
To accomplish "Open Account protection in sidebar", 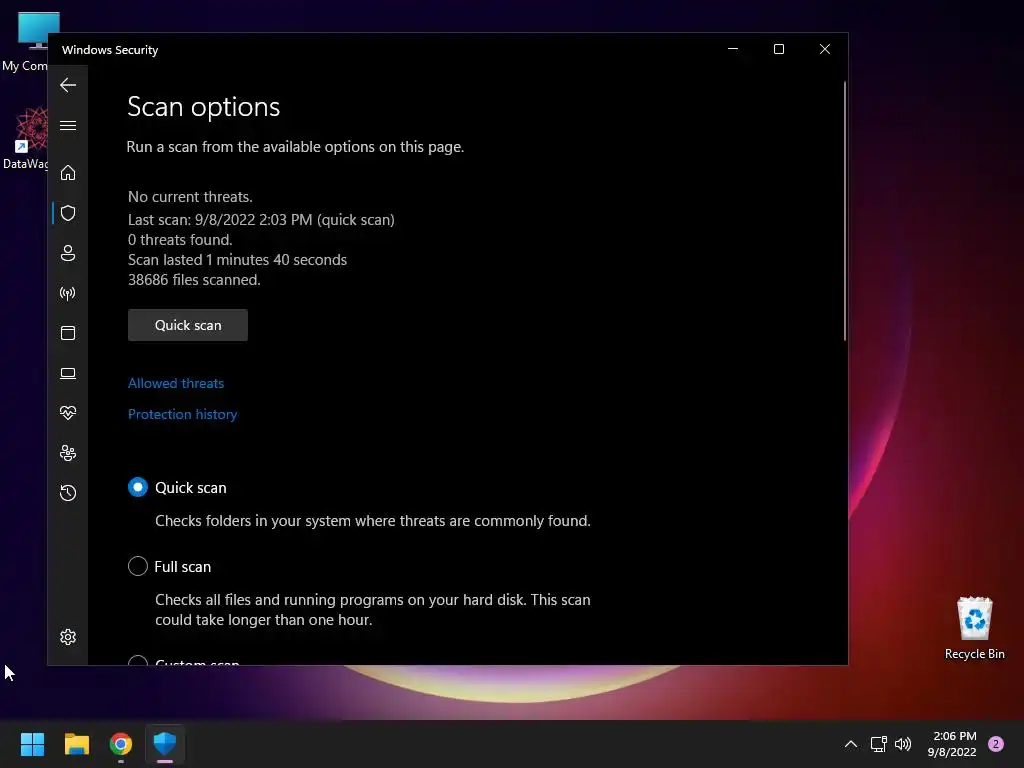I will 68,253.
